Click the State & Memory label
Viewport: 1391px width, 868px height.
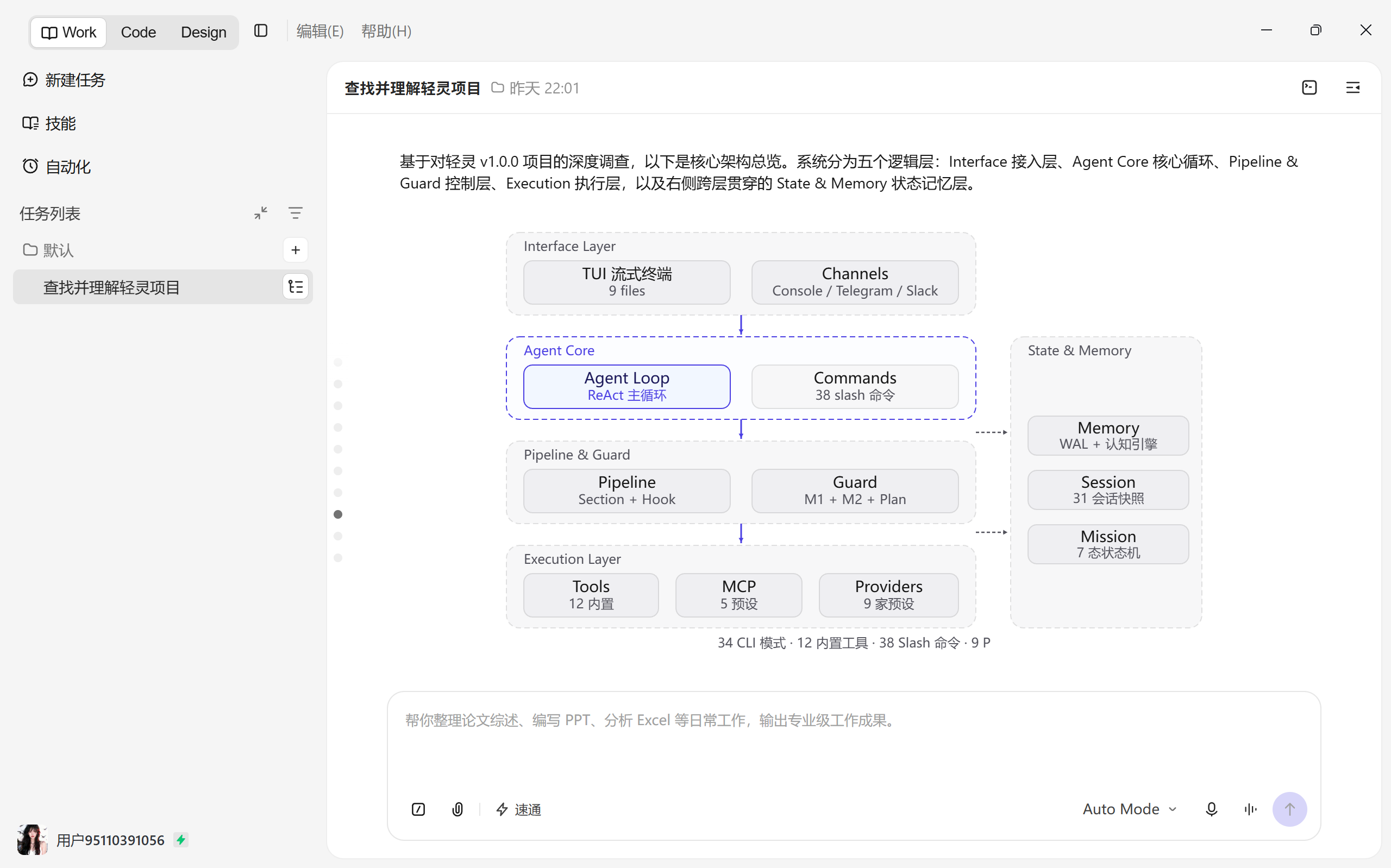click(x=1079, y=350)
